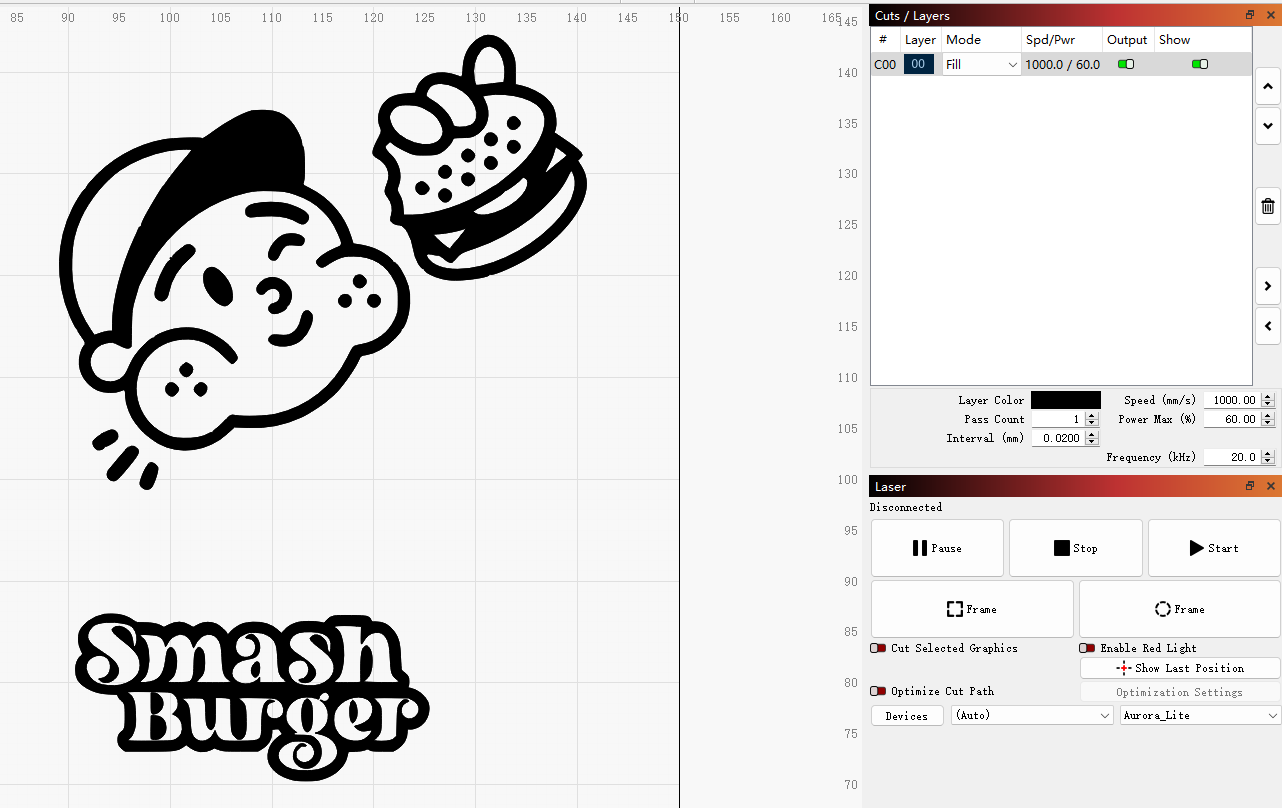Increase Pass Count with up arrow
Viewport: 1282px width, 808px height.
tap(1092, 415)
